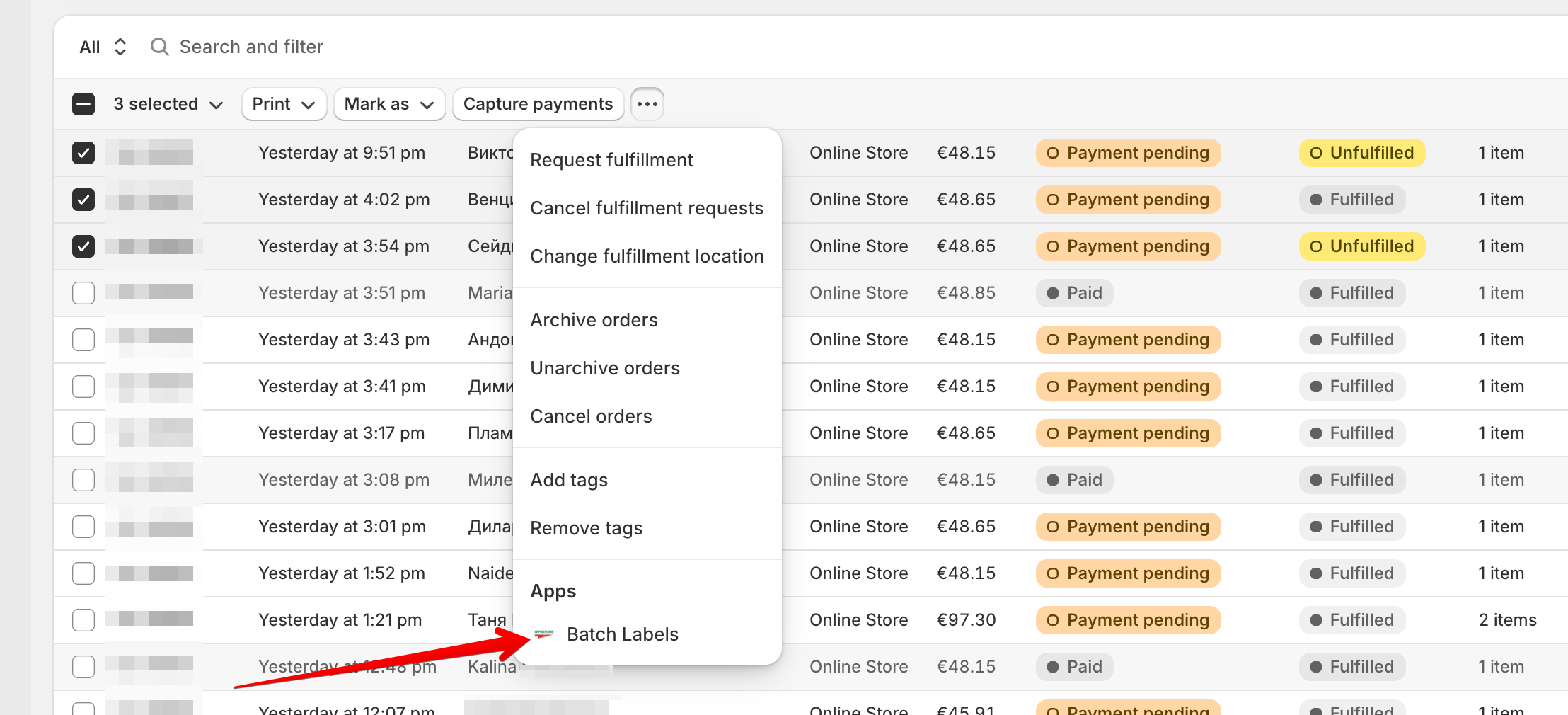Check the order from 3:17 pm

83,433
